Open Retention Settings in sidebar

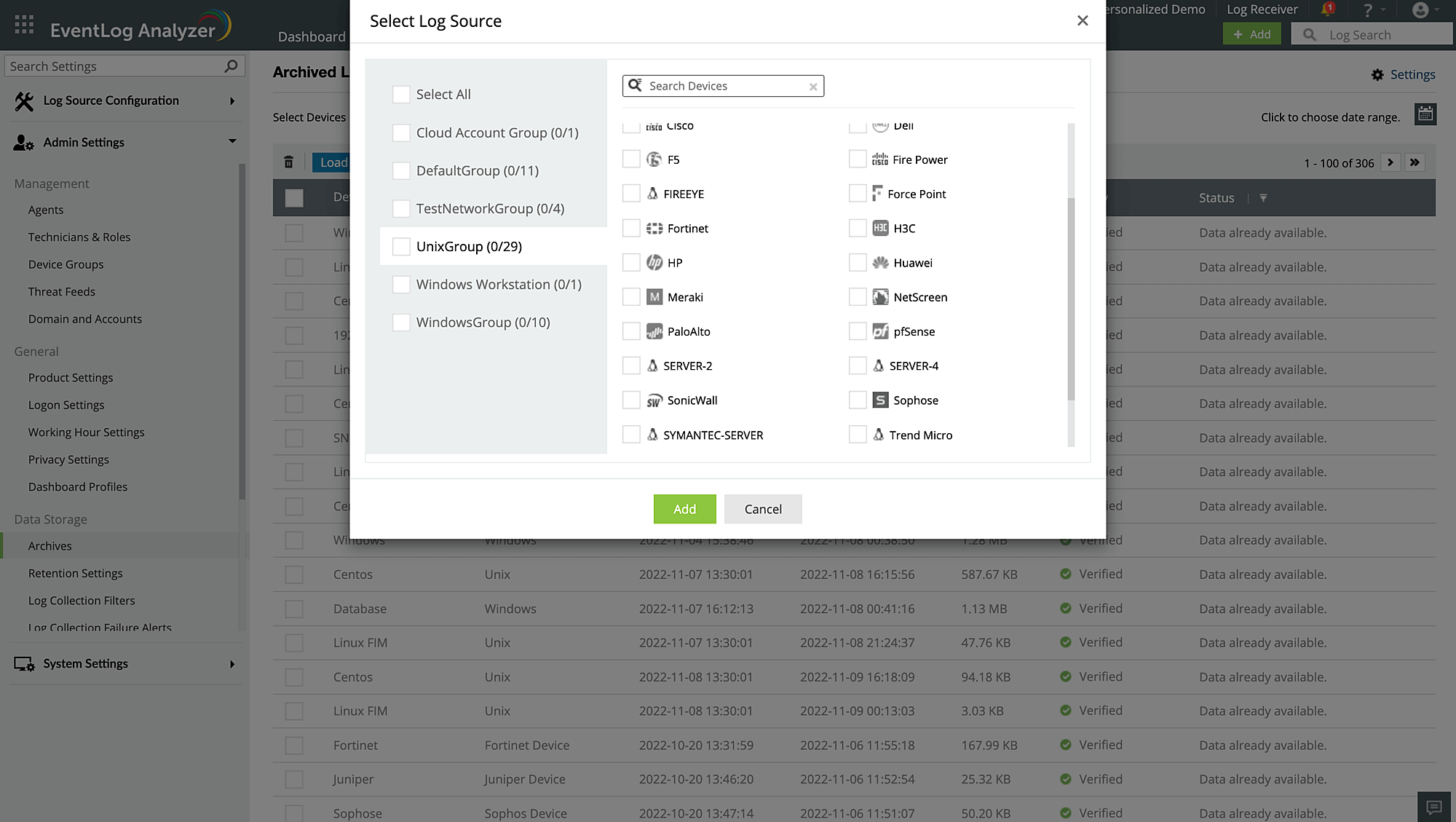pyautogui.click(x=75, y=573)
